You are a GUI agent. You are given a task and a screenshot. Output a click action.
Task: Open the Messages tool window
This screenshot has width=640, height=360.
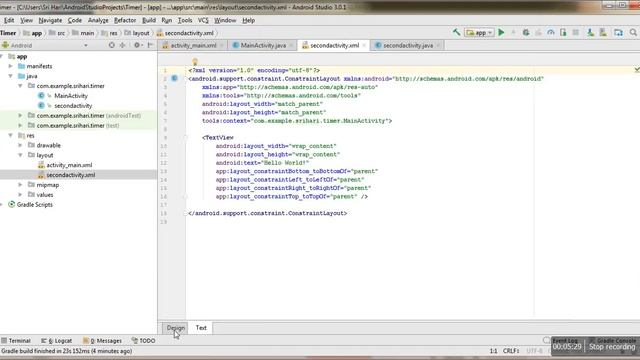pos(102,340)
